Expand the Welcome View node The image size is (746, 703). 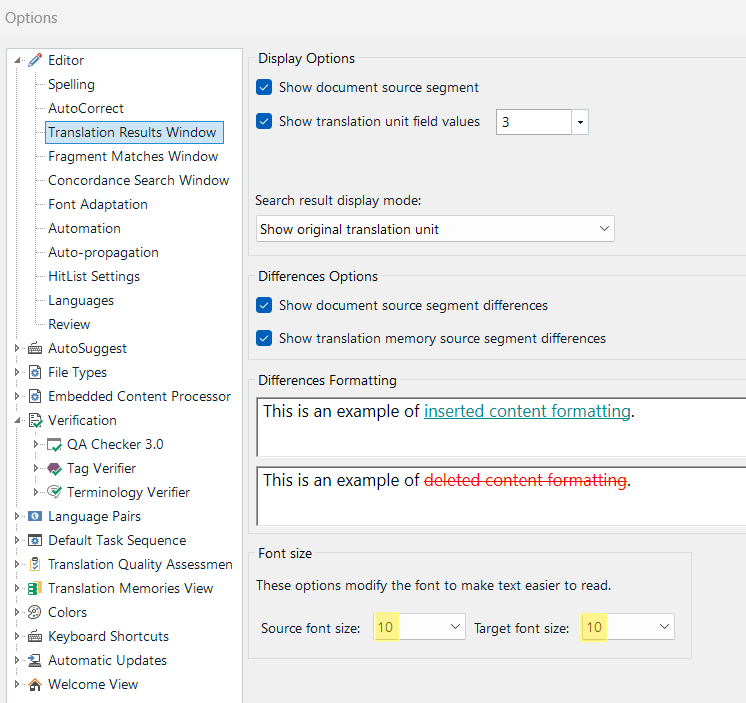pyautogui.click(x=17, y=684)
